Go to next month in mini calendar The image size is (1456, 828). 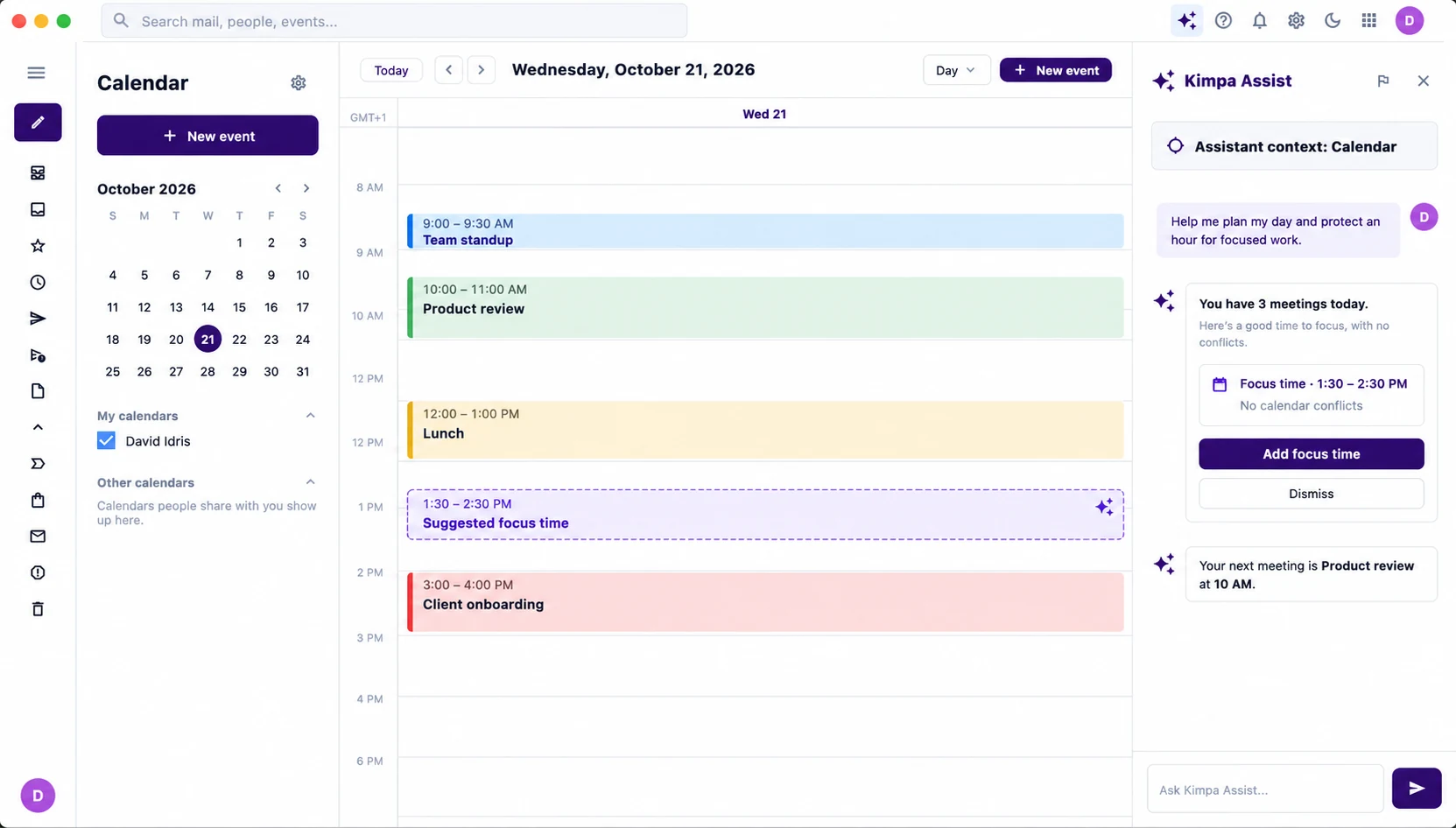(306, 188)
